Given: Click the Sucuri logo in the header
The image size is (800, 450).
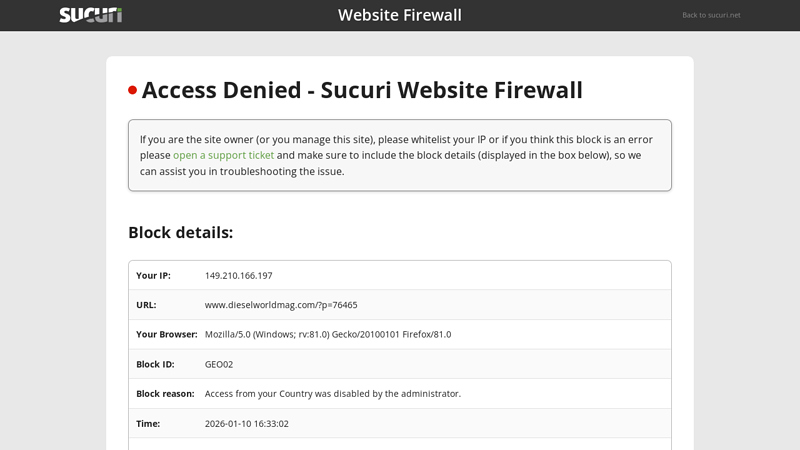Looking at the screenshot, I should click(x=90, y=15).
